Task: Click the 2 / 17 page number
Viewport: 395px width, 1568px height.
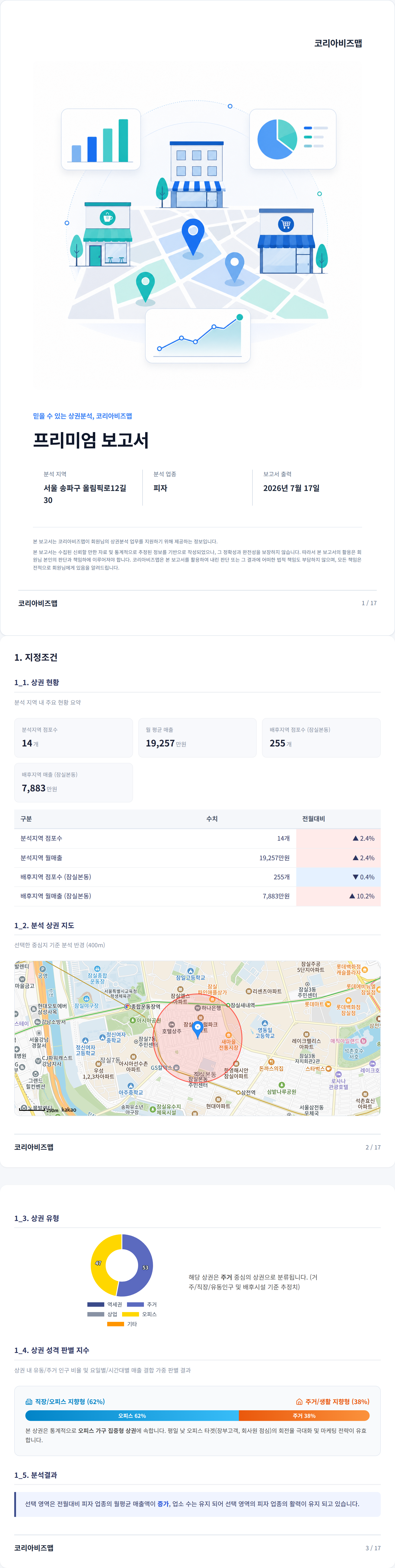Action: tap(373, 1147)
